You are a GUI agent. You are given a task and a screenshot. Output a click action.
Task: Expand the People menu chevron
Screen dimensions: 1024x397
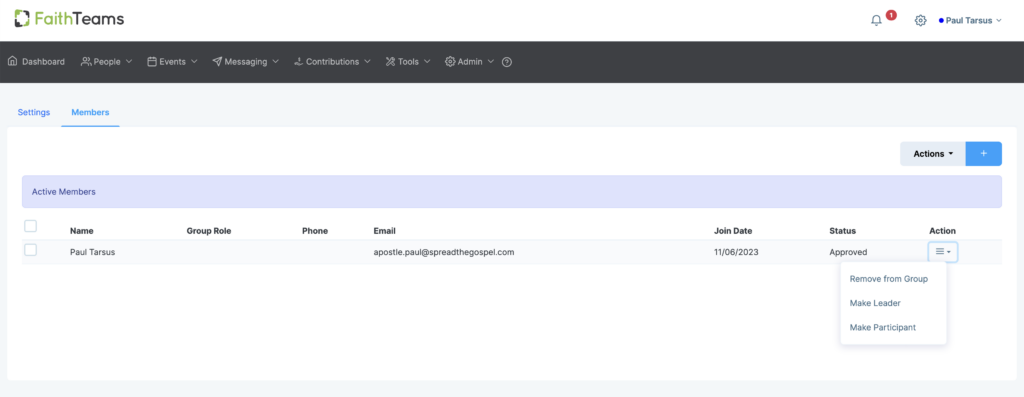click(x=129, y=61)
